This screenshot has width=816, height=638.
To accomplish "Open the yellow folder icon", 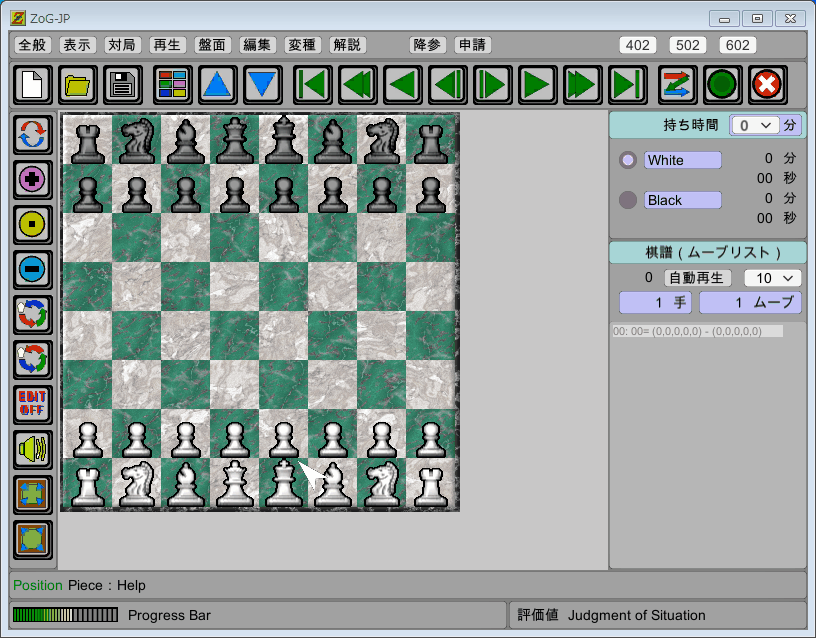I will coord(78,84).
